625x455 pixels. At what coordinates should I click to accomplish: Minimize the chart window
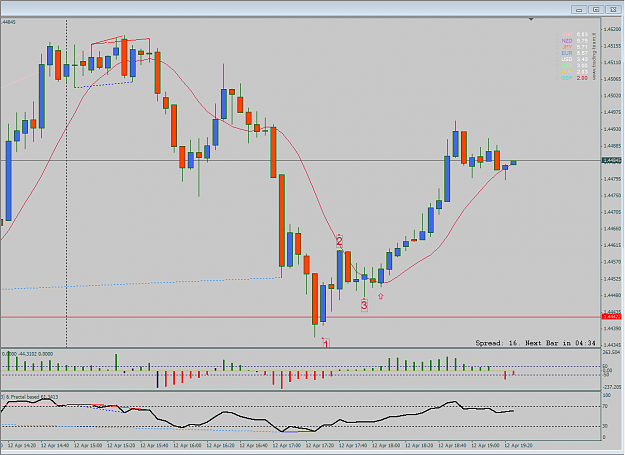[x=579, y=10]
